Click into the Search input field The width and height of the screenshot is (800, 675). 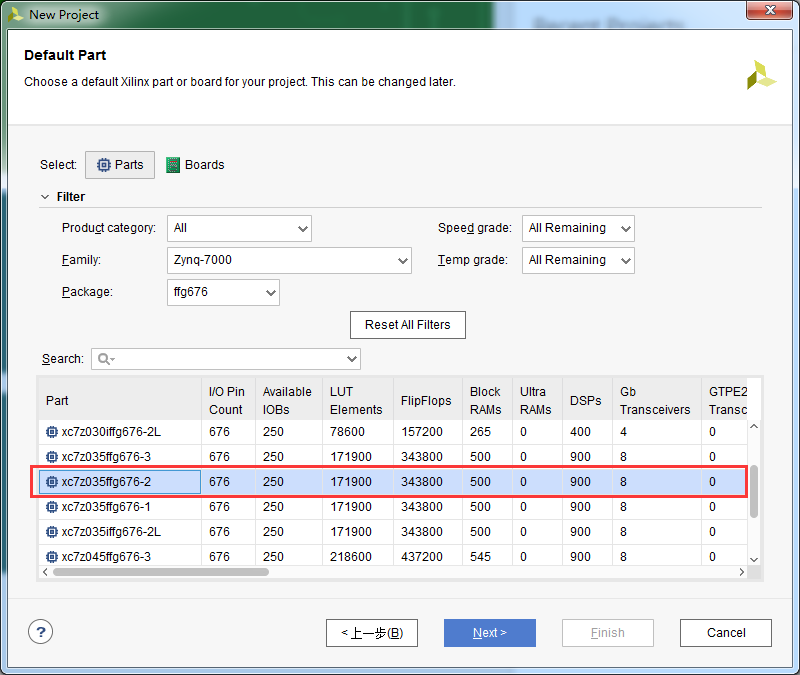[x=226, y=359]
